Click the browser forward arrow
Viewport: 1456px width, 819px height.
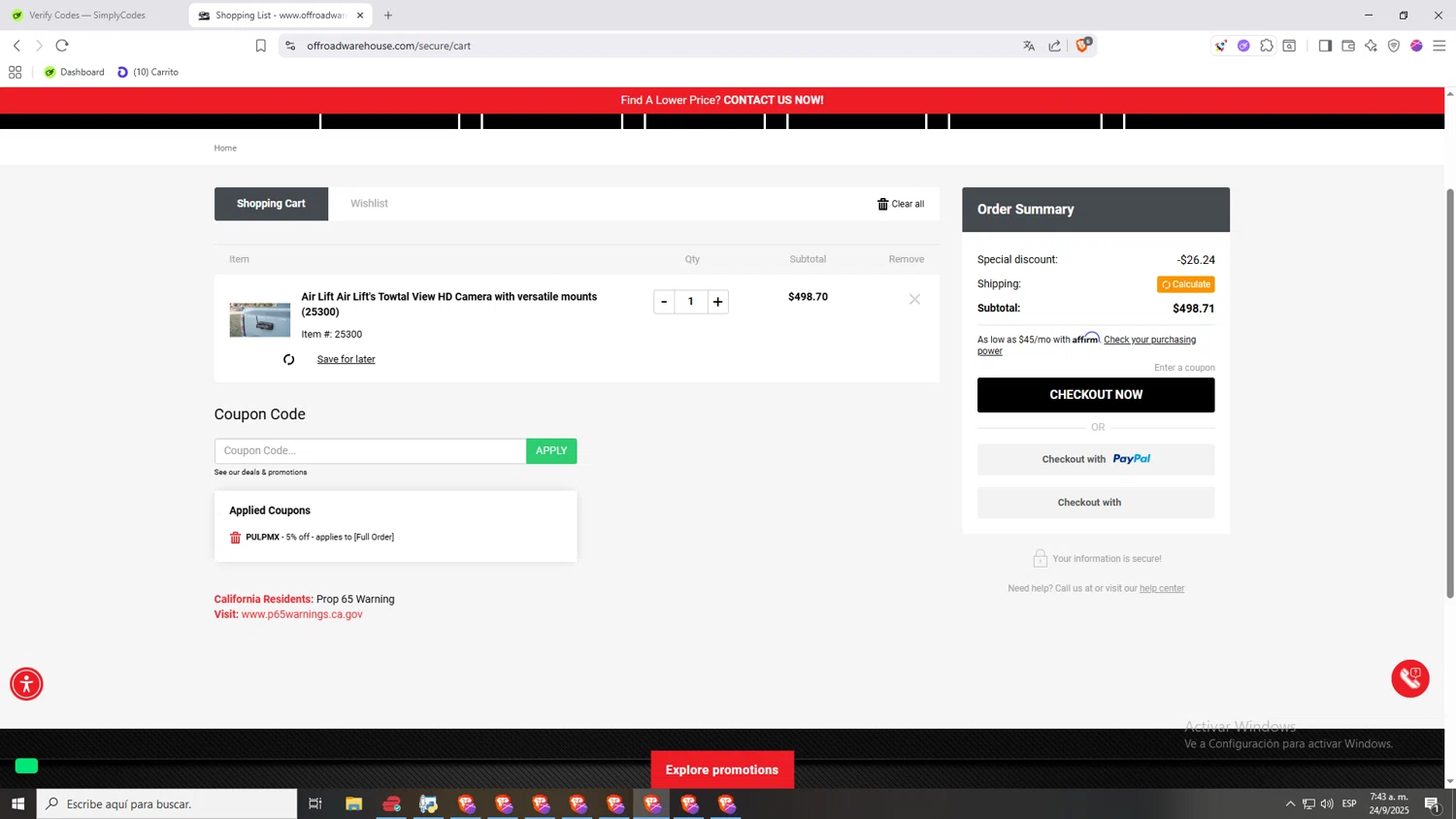coord(39,46)
